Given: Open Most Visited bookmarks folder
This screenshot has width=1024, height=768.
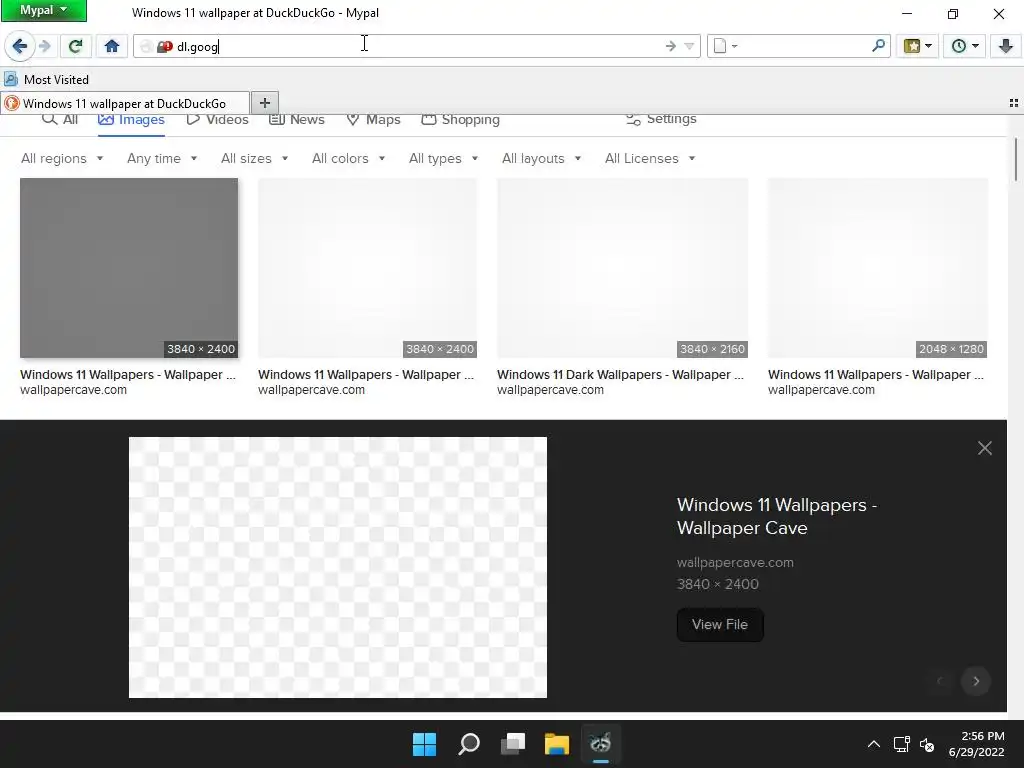Looking at the screenshot, I should pyautogui.click(x=46, y=80).
